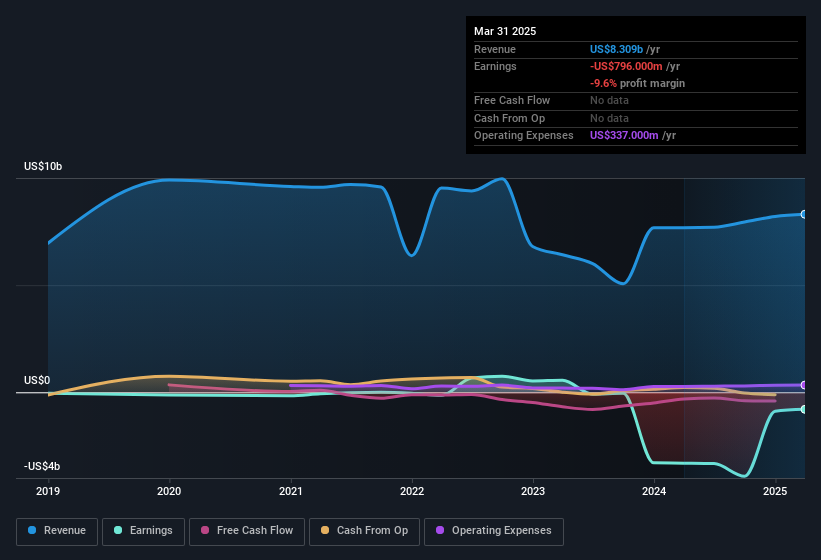Click the -US$796.000m earnings value

626,66
